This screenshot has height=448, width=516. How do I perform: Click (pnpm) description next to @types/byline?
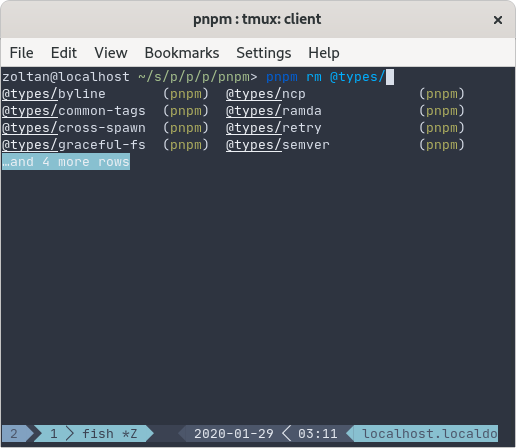pyautogui.click(x=186, y=94)
